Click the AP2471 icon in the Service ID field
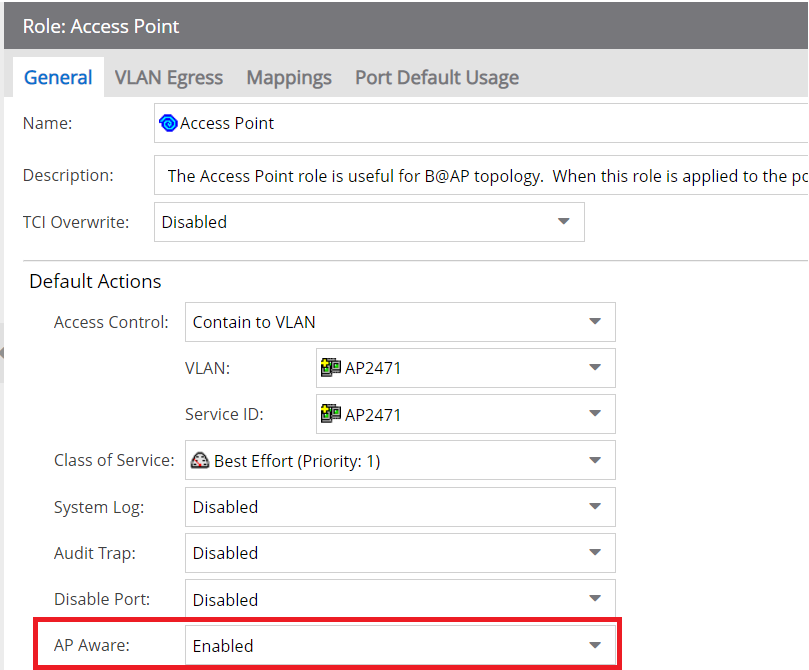 (x=330, y=414)
